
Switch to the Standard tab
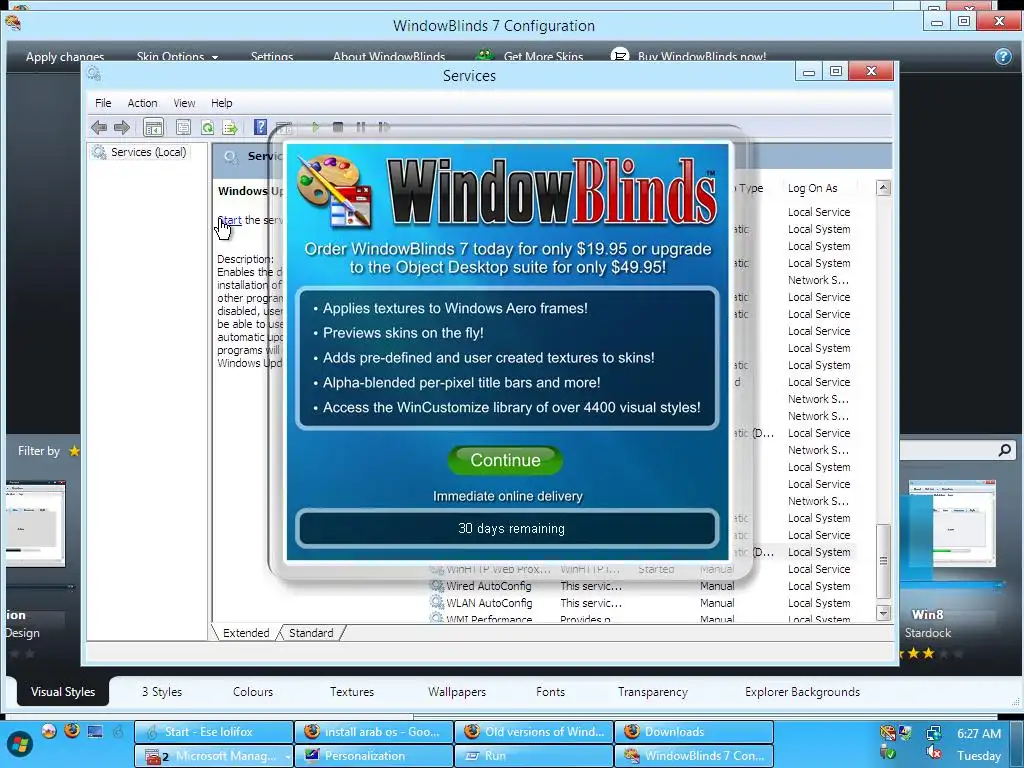click(x=311, y=633)
